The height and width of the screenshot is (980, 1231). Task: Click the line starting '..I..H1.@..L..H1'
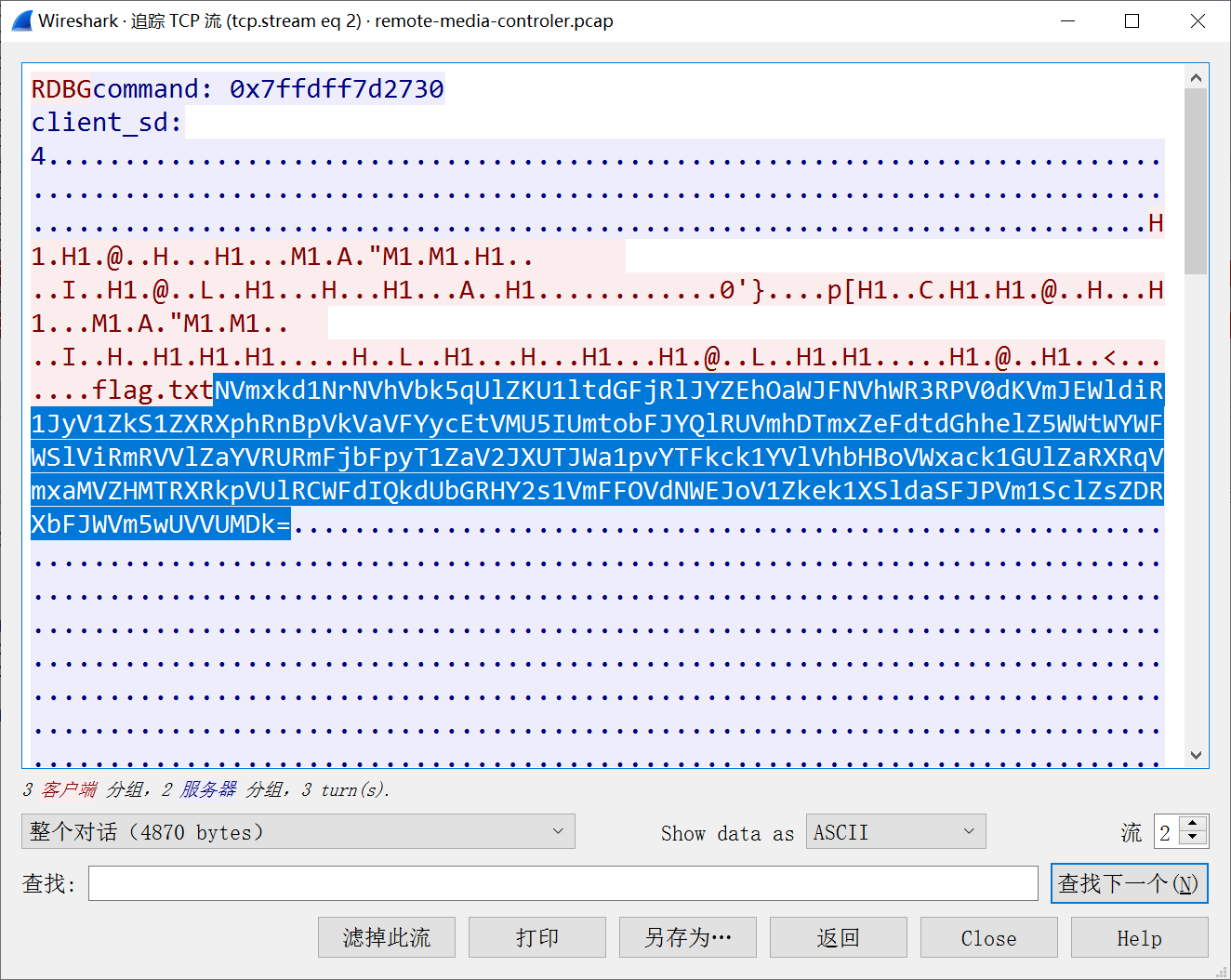pyautogui.click(x=598, y=290)
